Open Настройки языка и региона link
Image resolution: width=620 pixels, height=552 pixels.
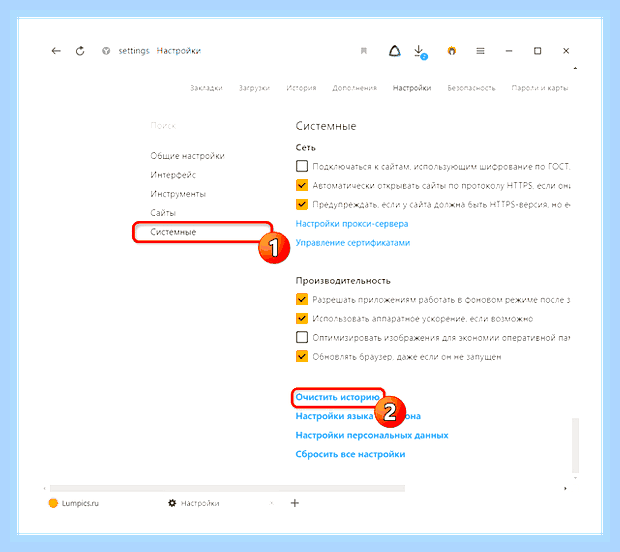358,416
